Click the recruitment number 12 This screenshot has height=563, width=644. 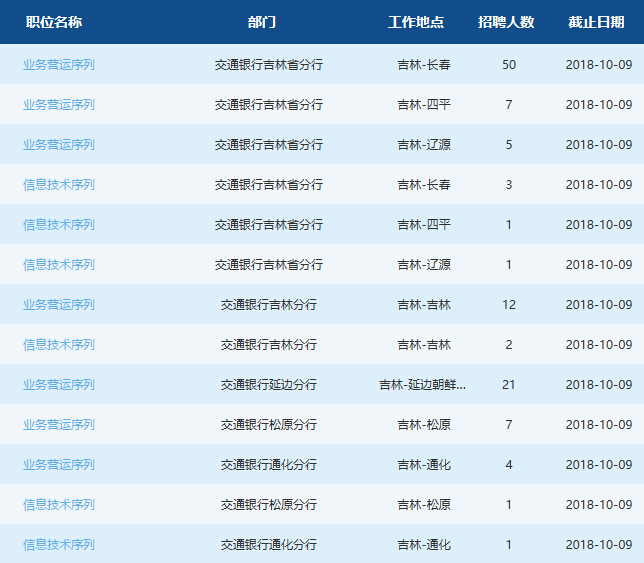click(509, 305)
